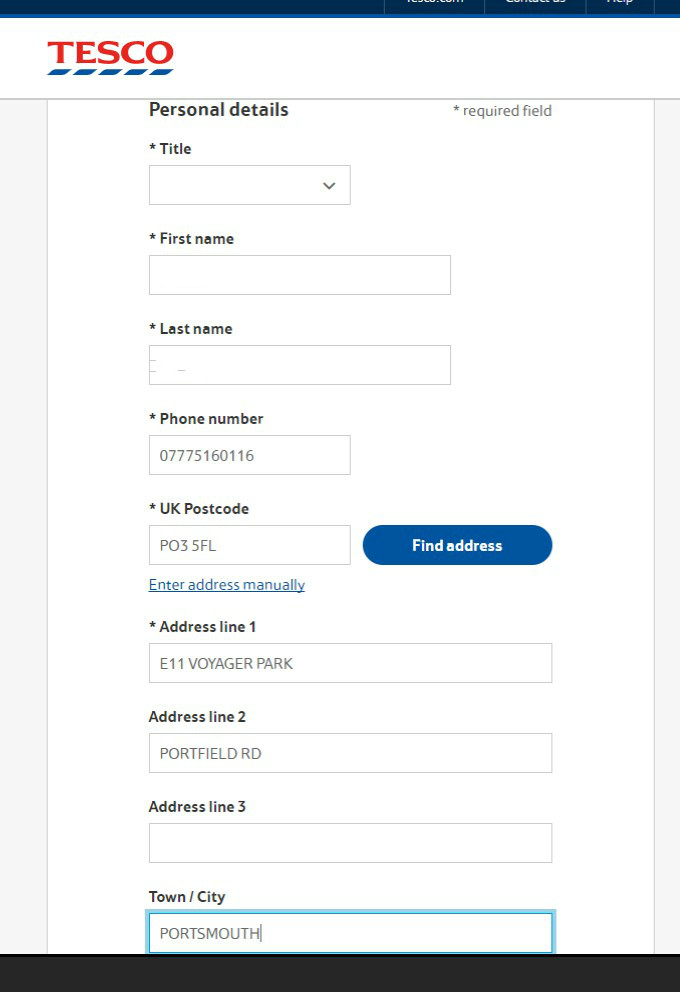
Task: Click Address line 1 showing E11 VOYAGER PARK
Action: point(350,663)
